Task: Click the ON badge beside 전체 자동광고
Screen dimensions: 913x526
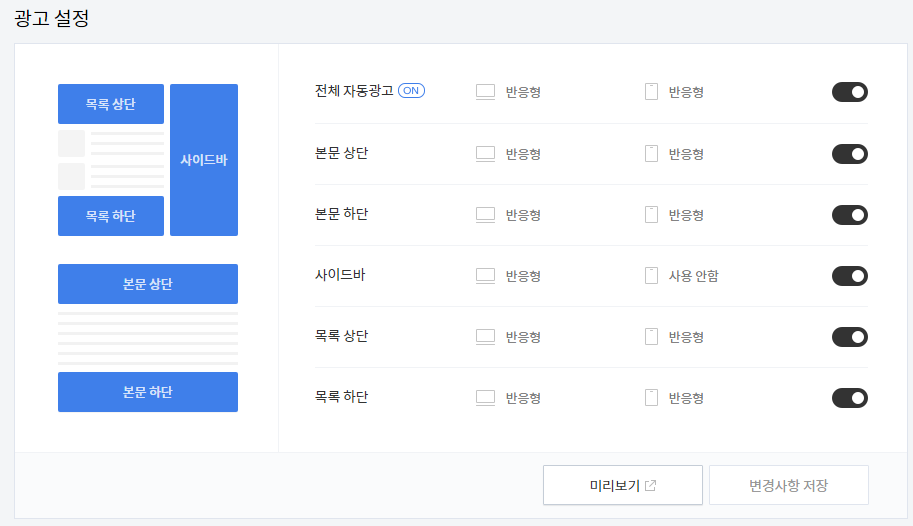Action: point(411,91)
